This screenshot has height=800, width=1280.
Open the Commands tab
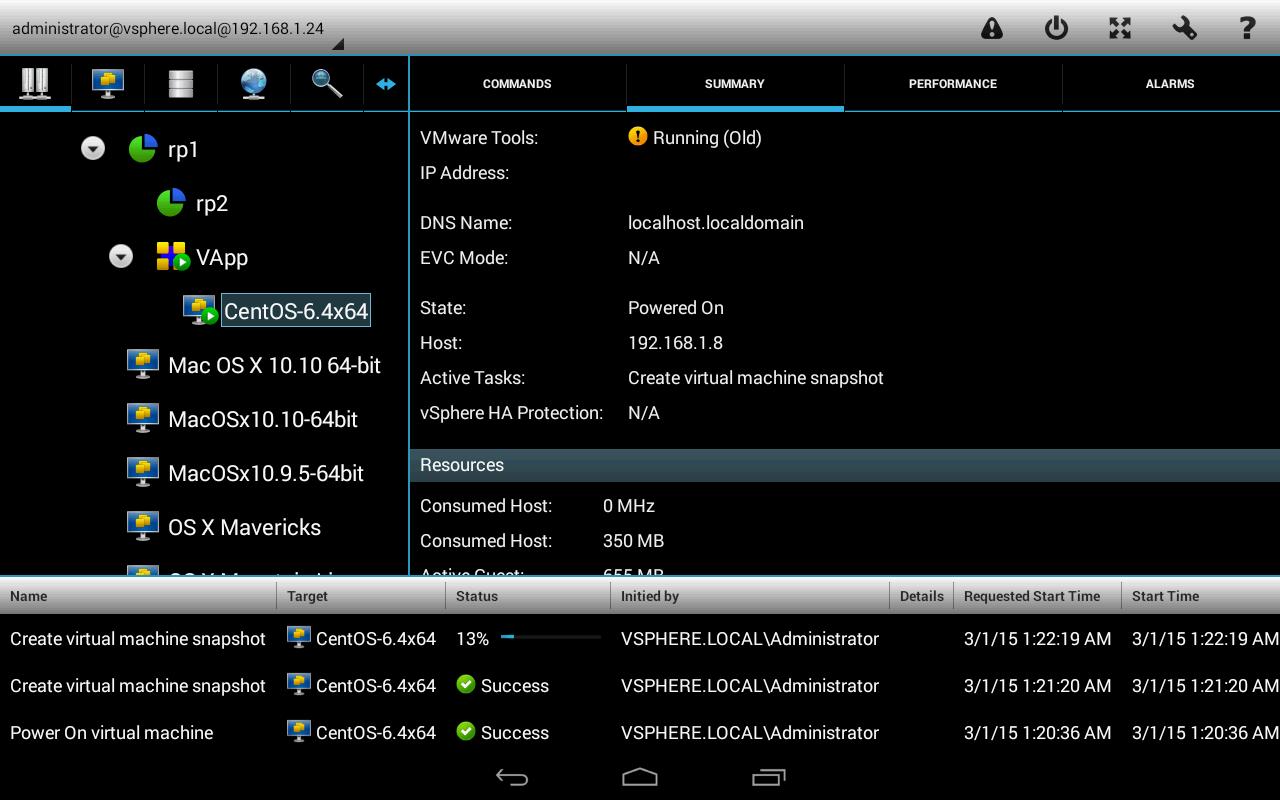(x=517, y=84)
